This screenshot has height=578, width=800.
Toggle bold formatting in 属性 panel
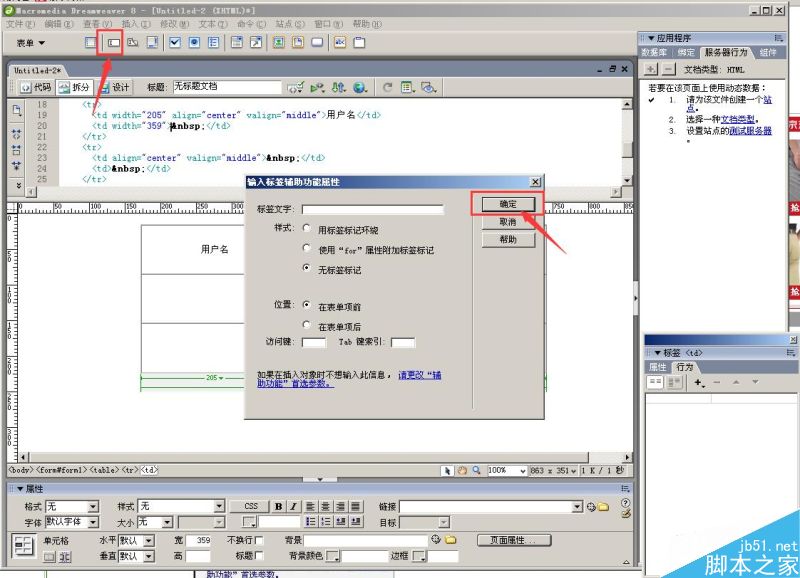[278, 507]
